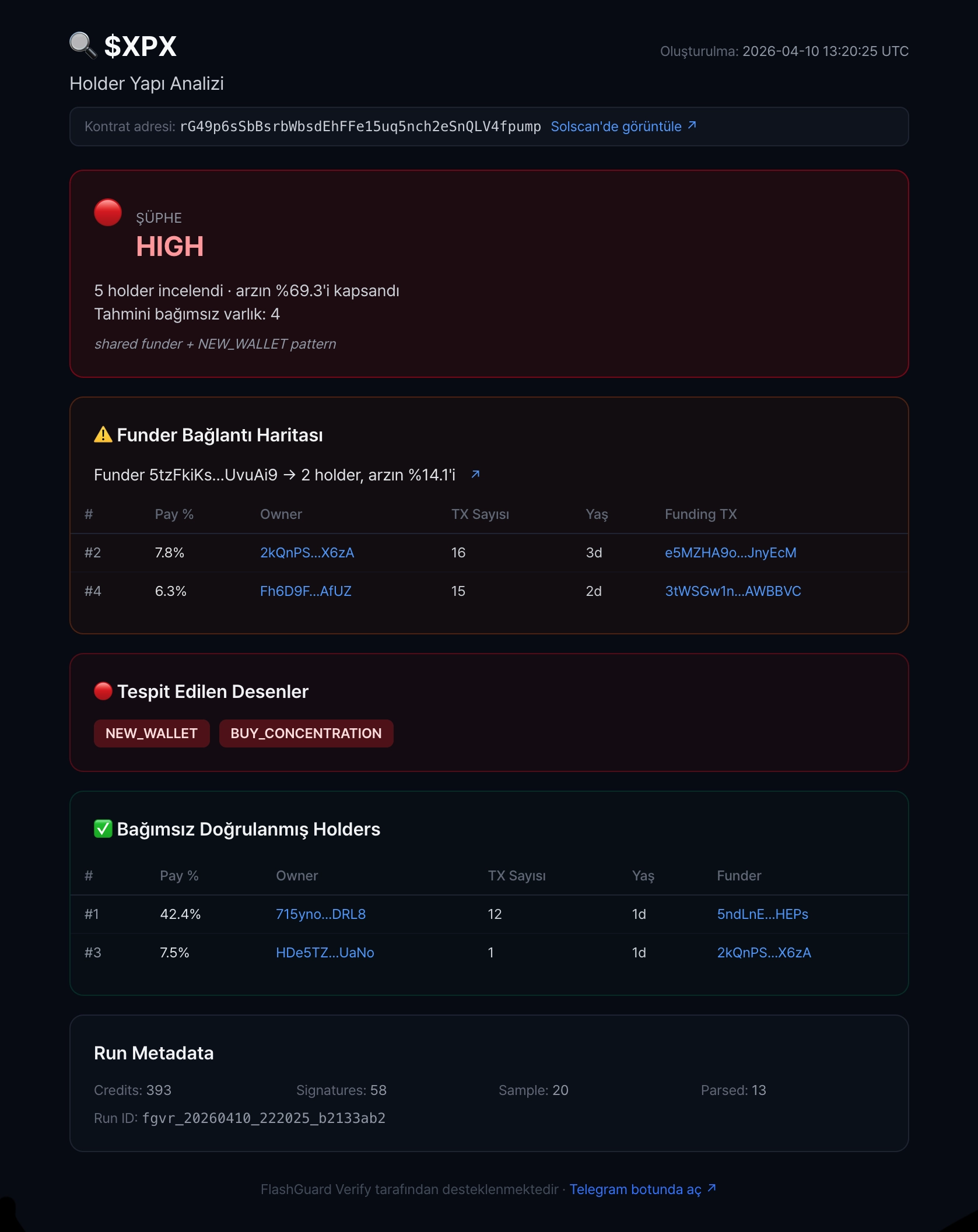Click the arrow icon after Telegram botunda aç

pyautogui.click(x=712, y=1188)
